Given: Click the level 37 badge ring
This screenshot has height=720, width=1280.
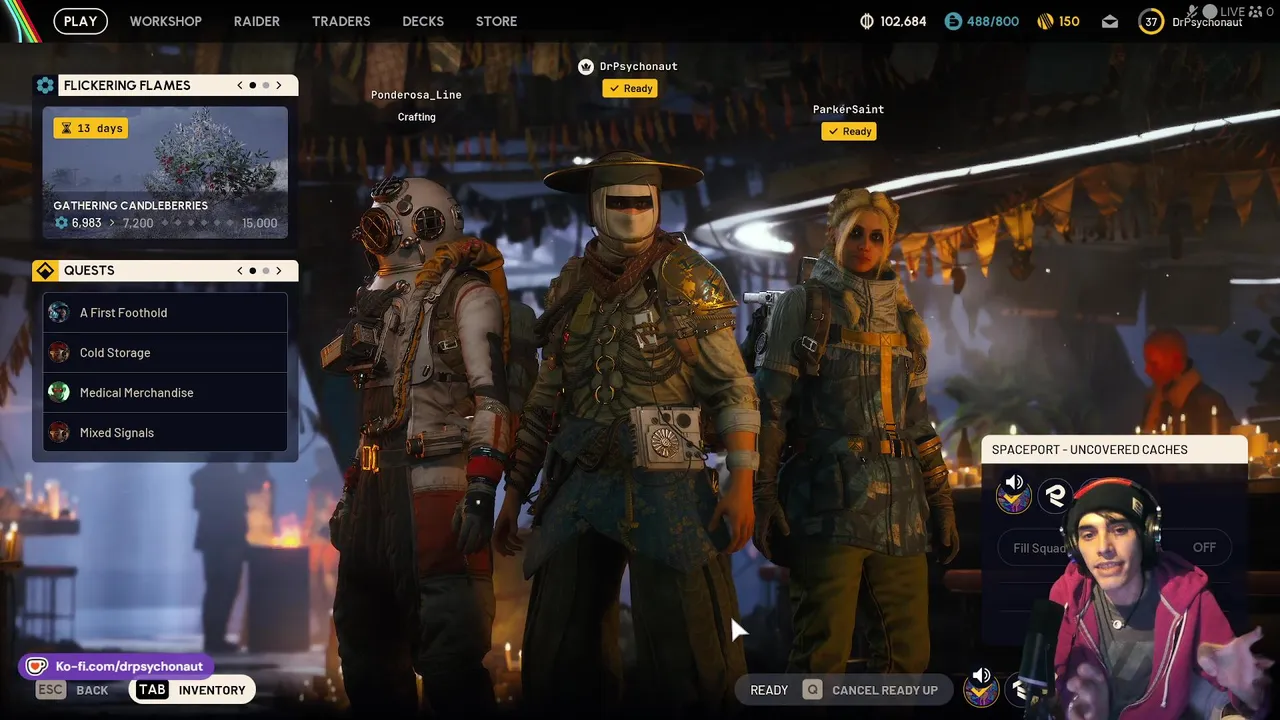Looking at the screenshot, I should 1151,21.
